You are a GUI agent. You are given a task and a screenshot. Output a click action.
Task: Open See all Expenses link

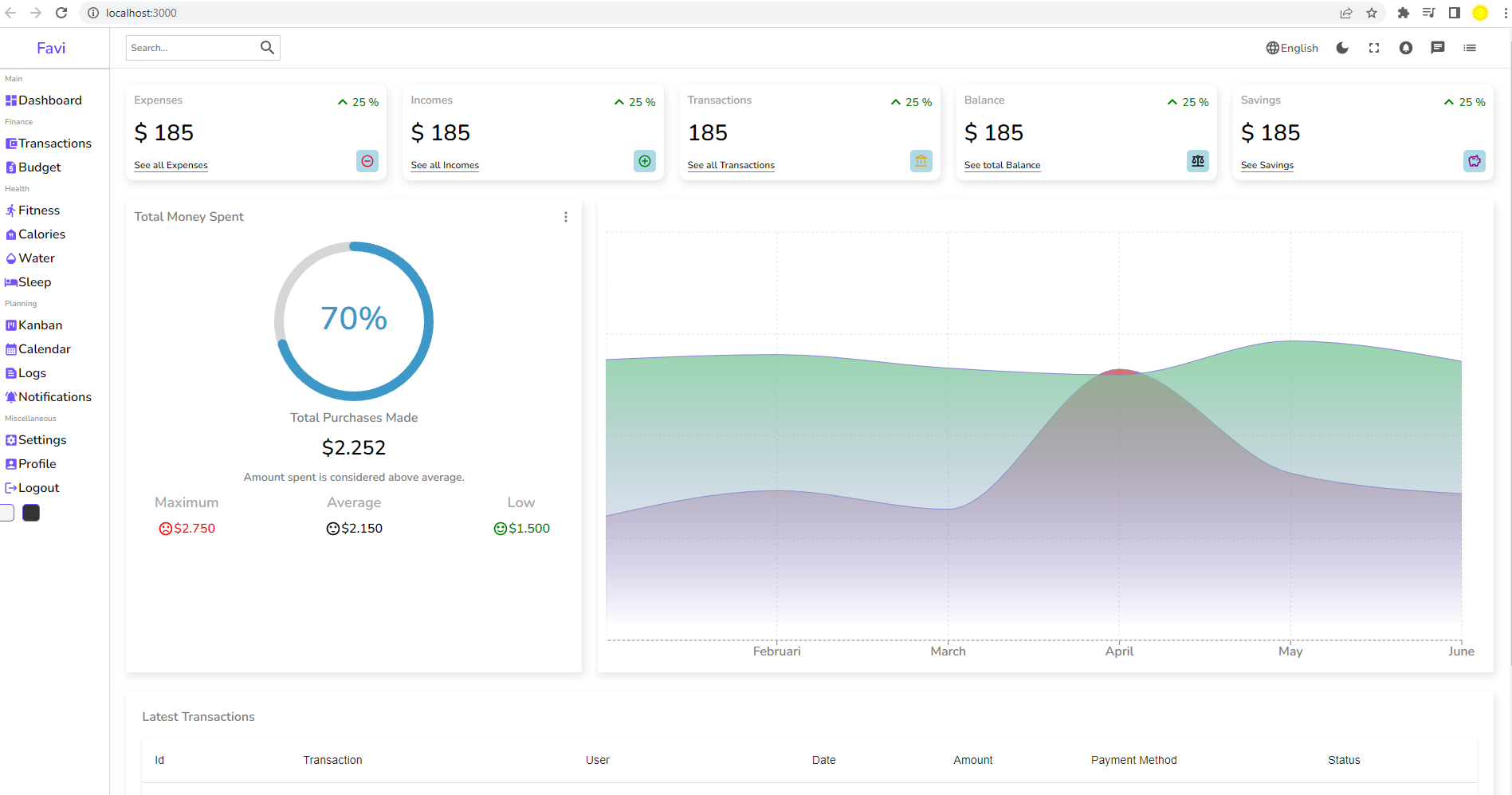[170, 165]
